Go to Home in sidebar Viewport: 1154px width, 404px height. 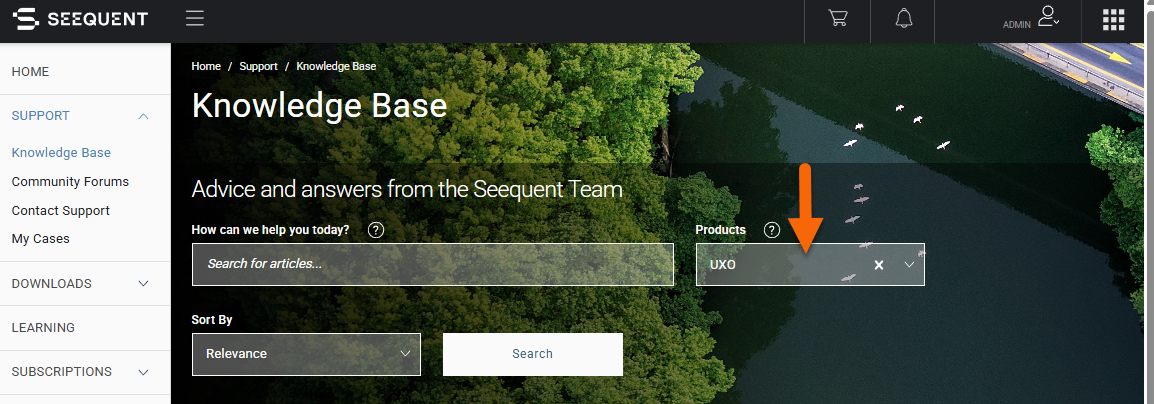[x=30, y=72]
